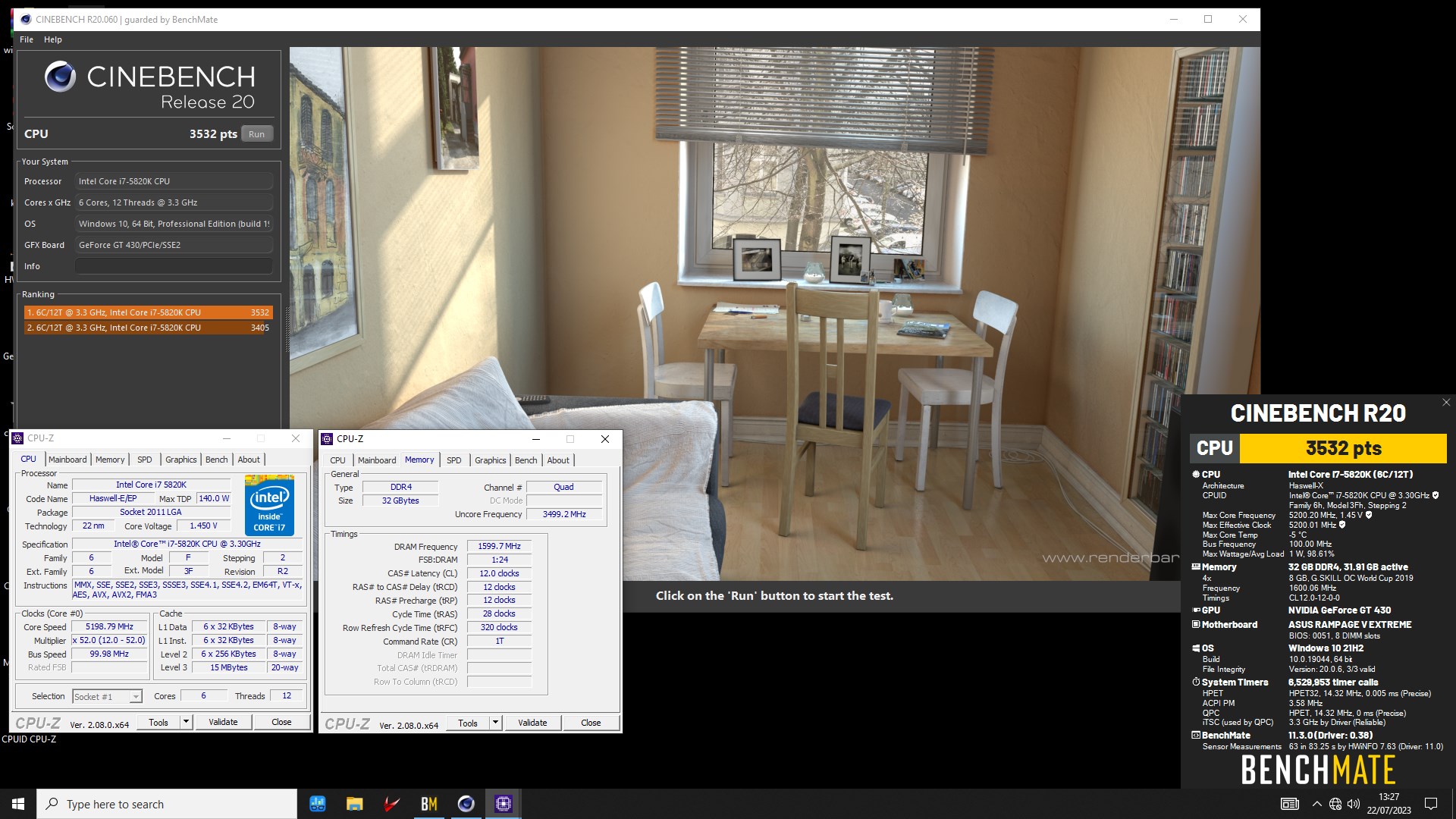Open touch keyboard icon in system tray

click(x=1289, y=804)
